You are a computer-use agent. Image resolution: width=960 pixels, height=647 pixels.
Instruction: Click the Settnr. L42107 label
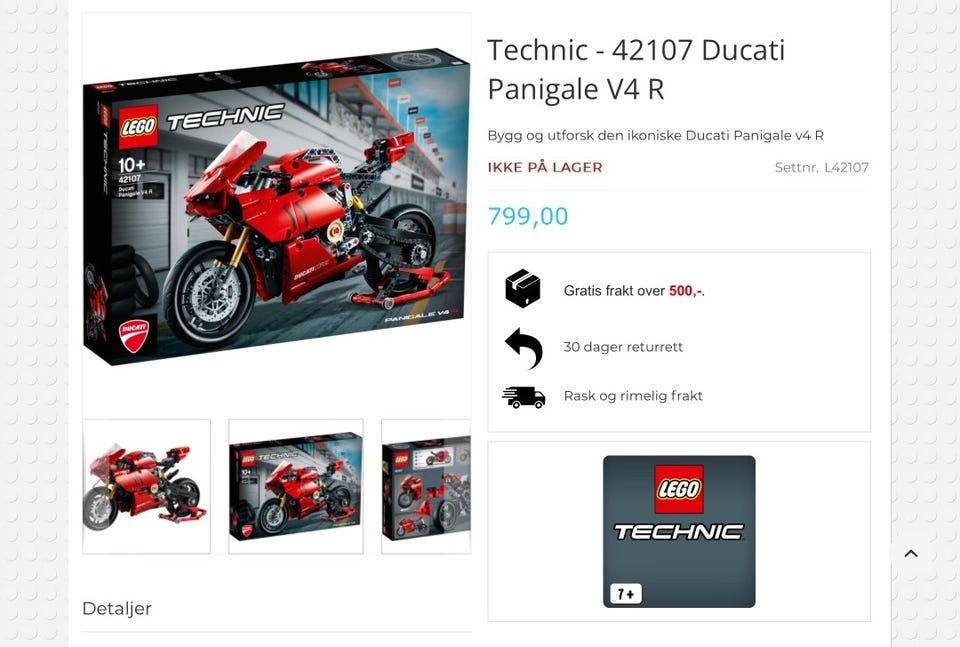coord(822,167)
